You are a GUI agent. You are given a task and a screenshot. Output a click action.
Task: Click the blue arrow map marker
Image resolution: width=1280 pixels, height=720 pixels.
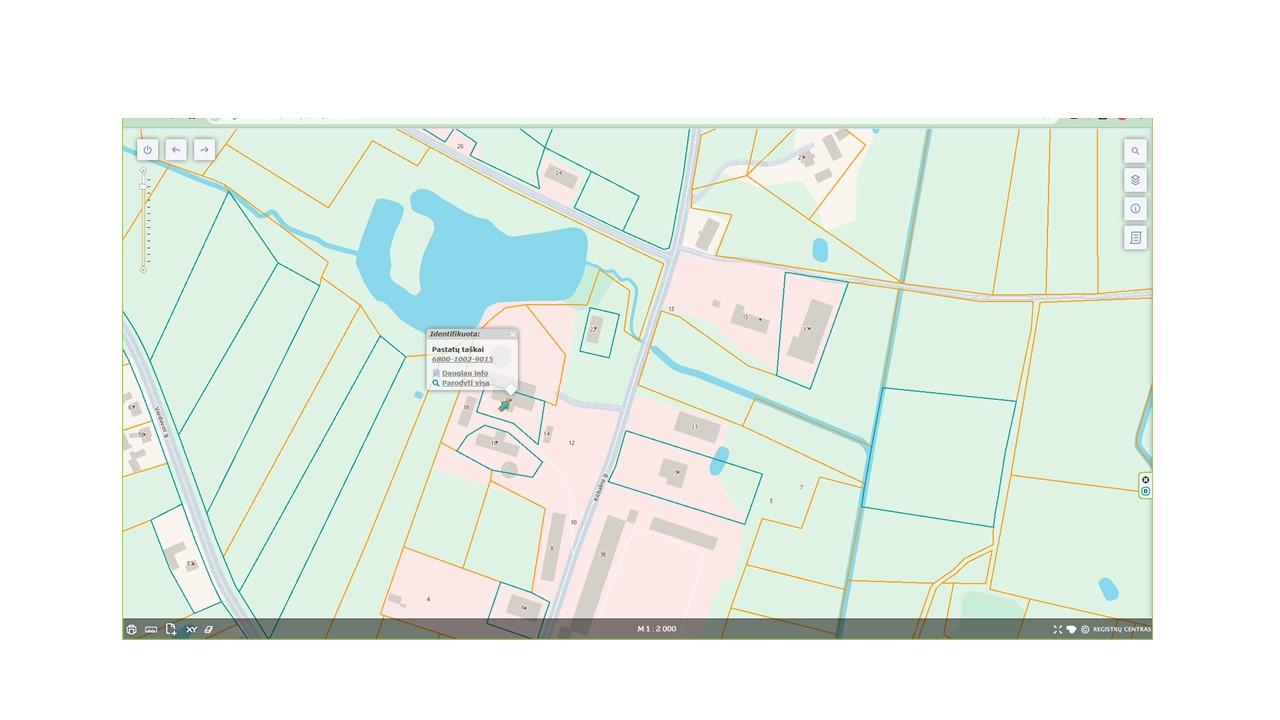pos(505,405)
